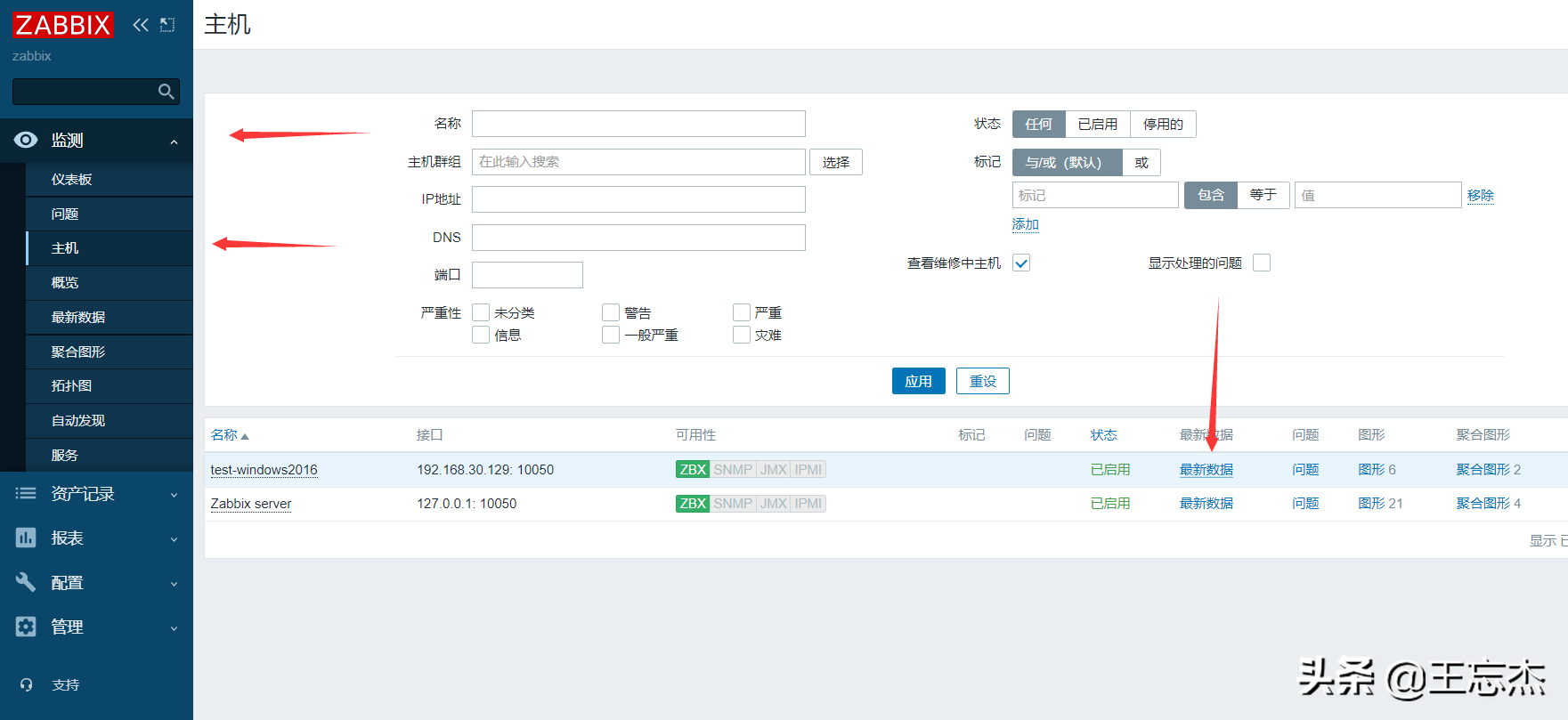The width and height of the screenshot is (1568, 720).
Task: Click the 支持 headset icon
Action: pyautogui.click(x=27, y=684)
